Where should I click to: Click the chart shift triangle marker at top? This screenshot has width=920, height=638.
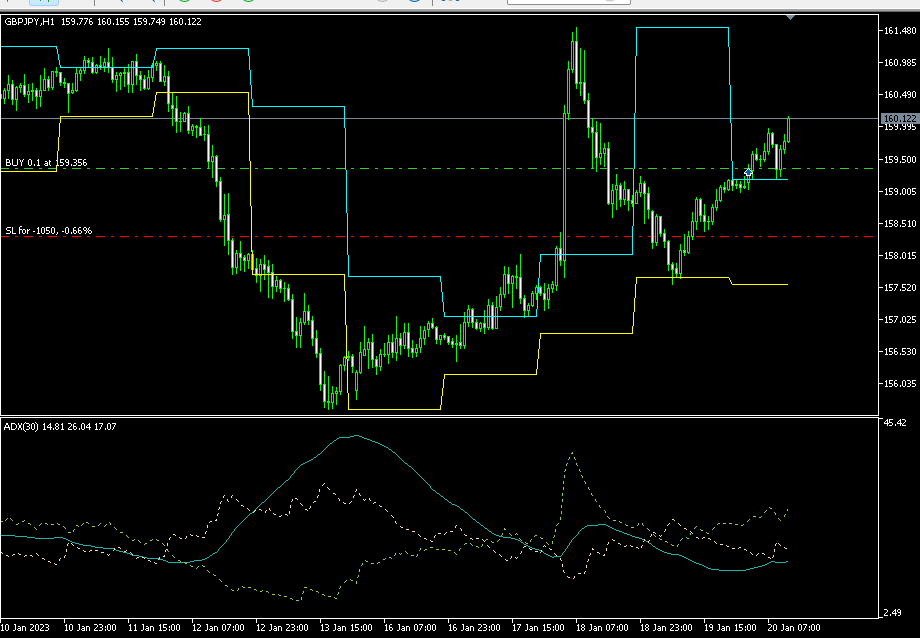[x=791, y=17]
